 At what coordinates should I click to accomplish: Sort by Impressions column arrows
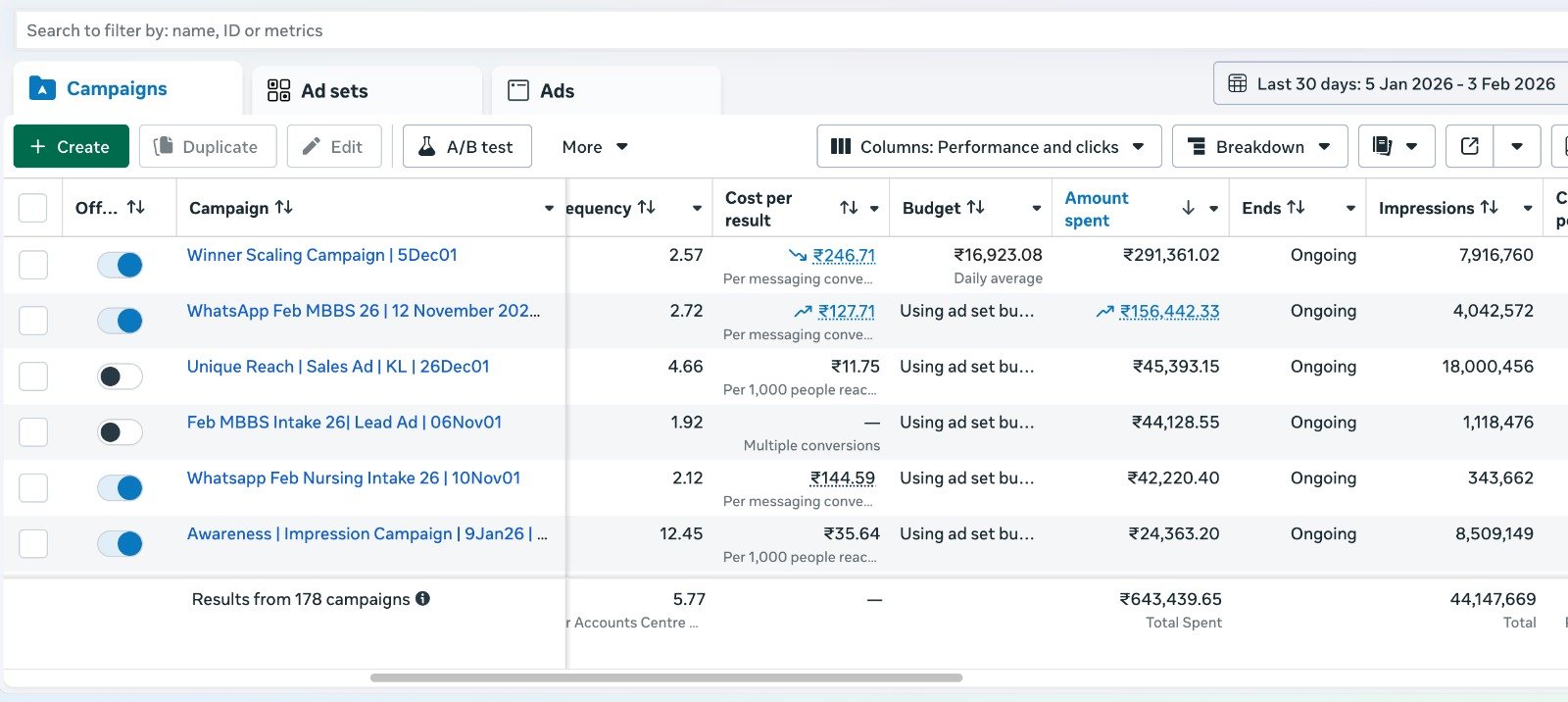pyautogui.click(x=1490, y=207)
